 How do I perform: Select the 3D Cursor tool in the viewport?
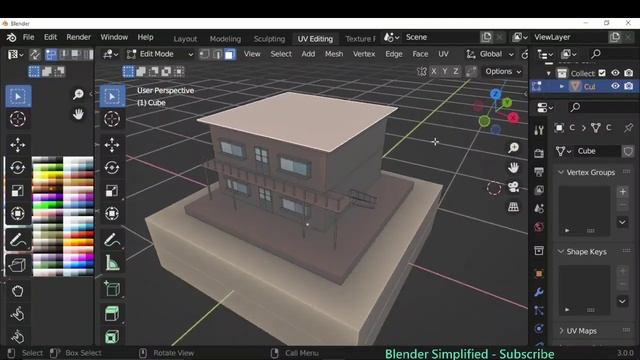tap(112, 119)
